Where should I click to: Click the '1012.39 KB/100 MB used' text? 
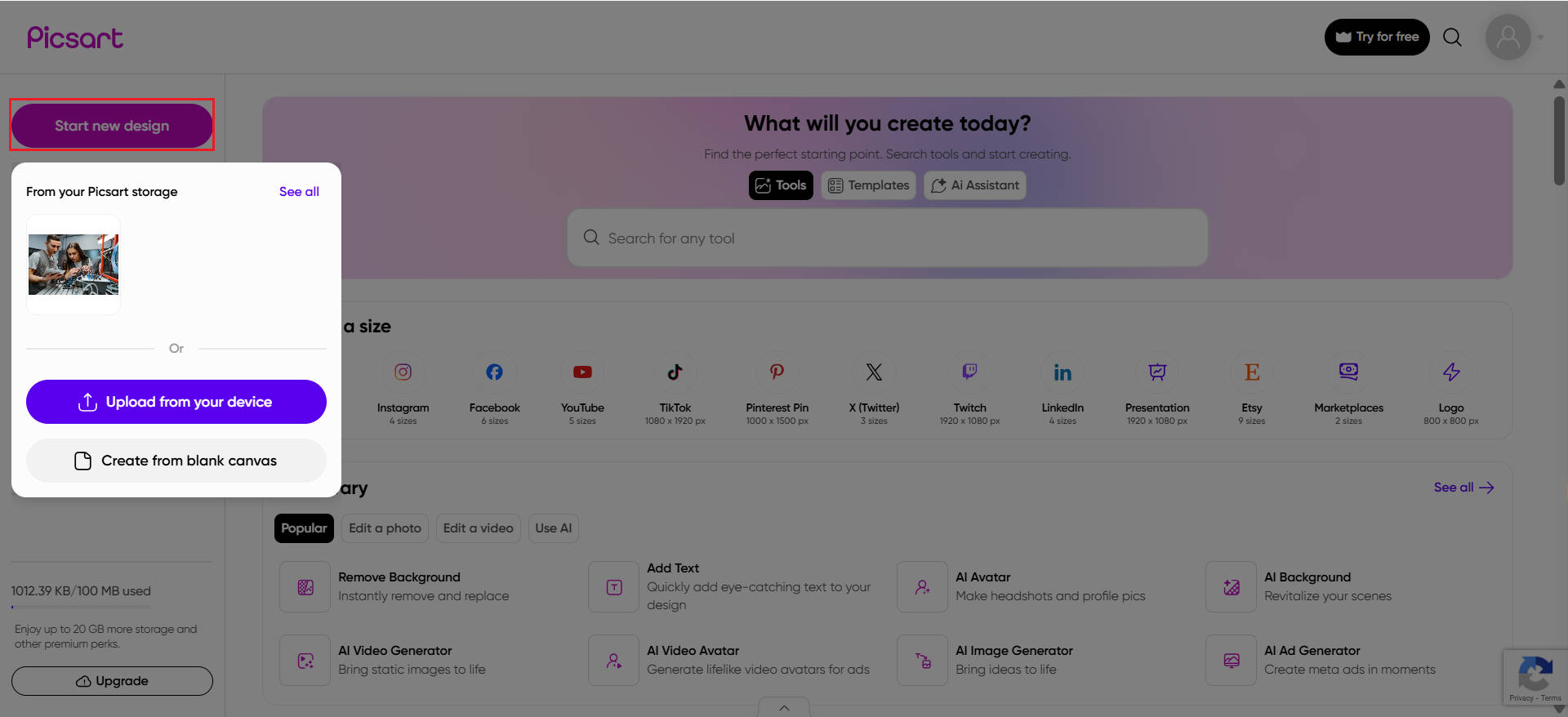(81, 591)
